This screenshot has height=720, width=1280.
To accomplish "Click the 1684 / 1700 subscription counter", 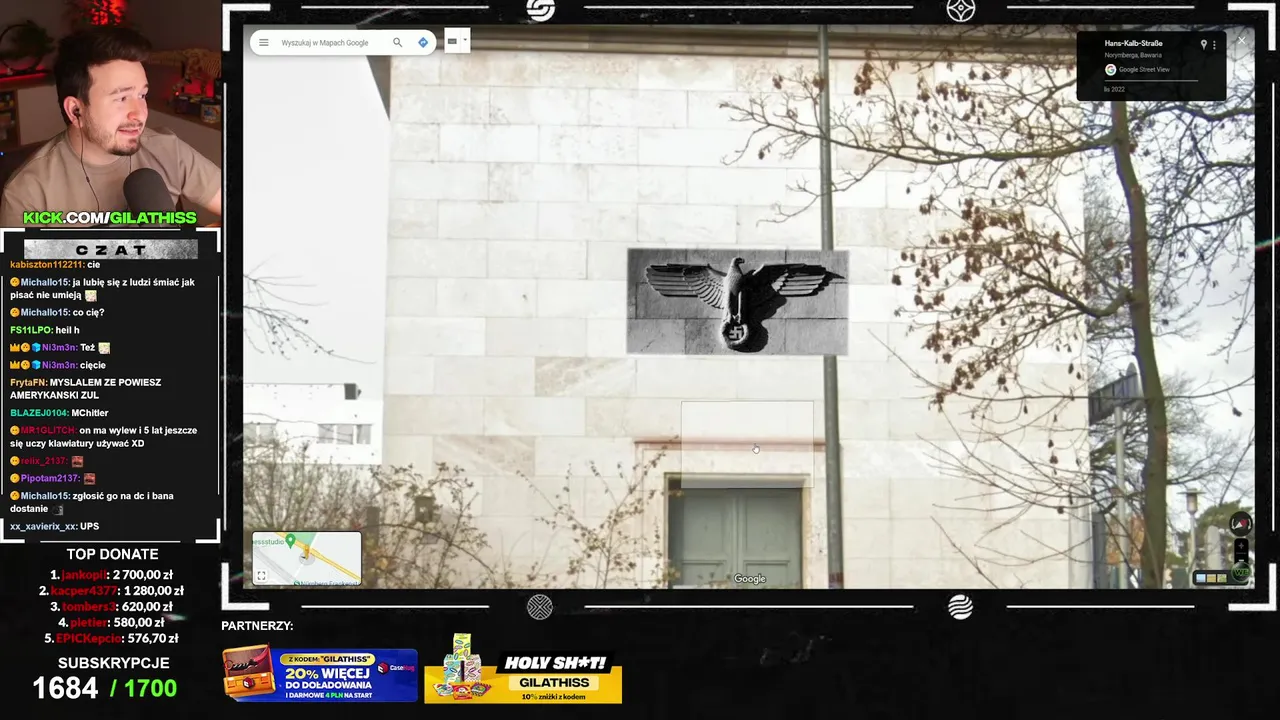I will pyautogui.click(x=105, y=688).
